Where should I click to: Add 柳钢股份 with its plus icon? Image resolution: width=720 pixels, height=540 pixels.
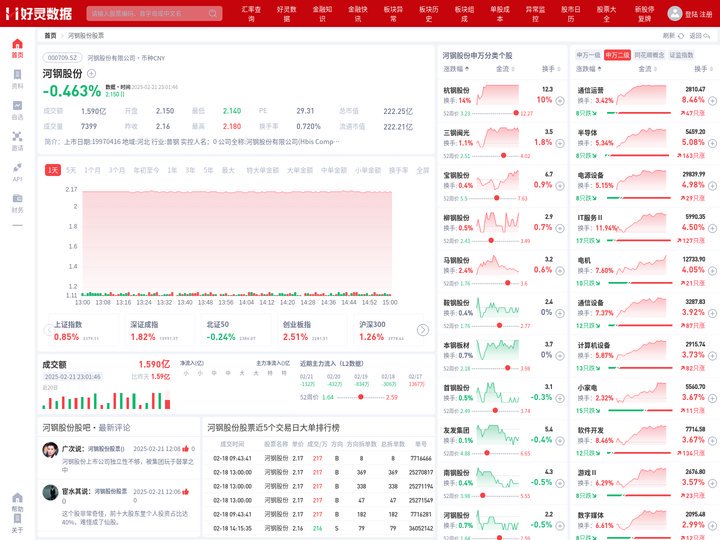click(x=560, y=228)
